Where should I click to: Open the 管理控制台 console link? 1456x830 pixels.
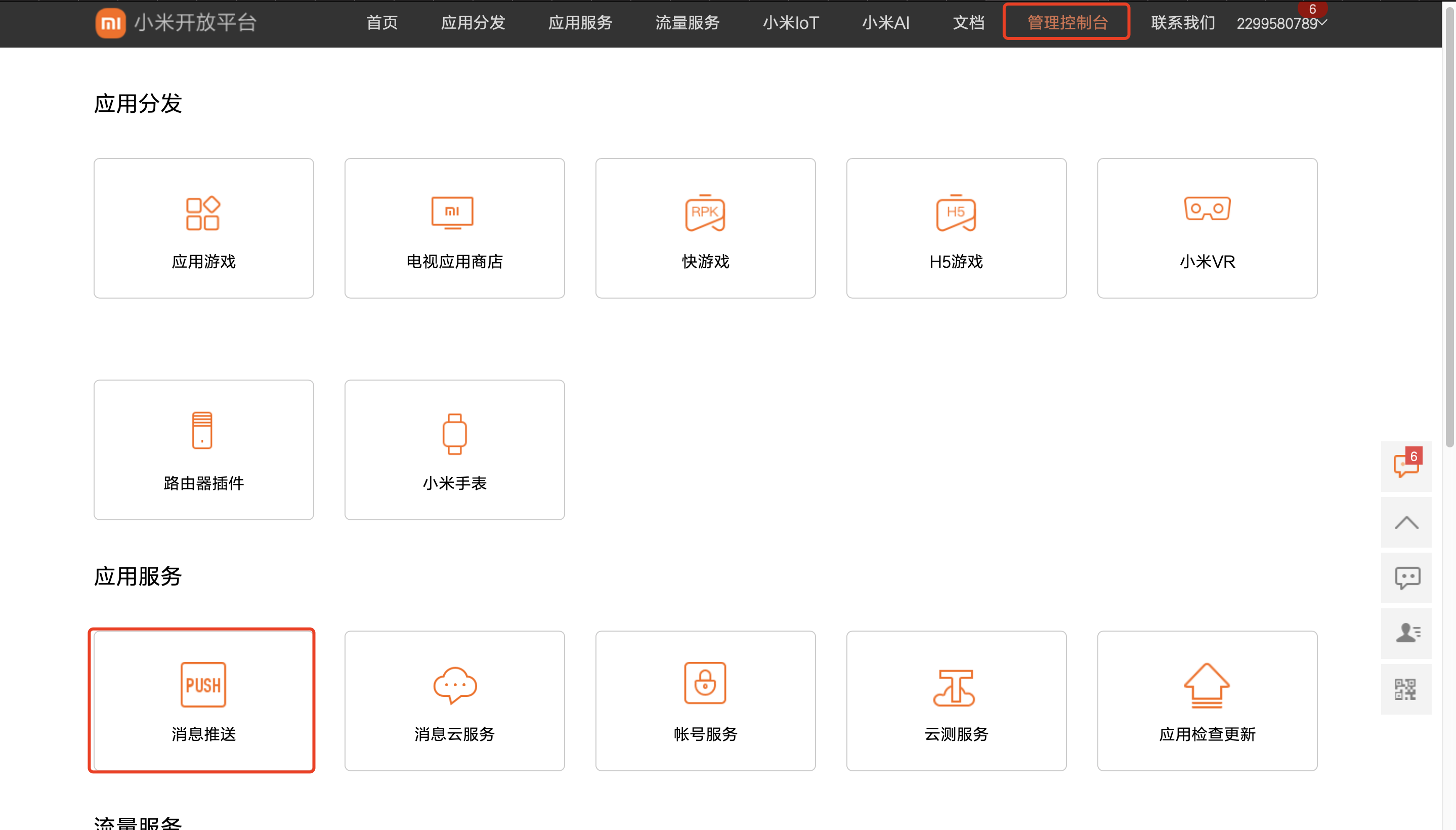tap(1067, 22)
